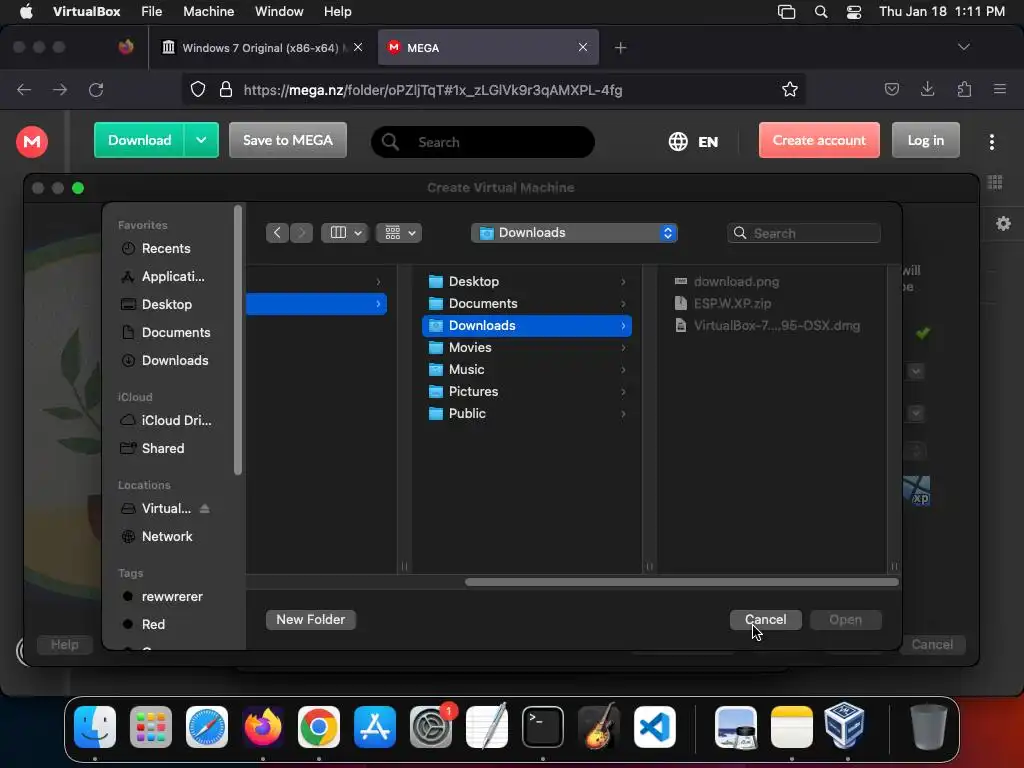Expand the Pictures folder chevron
This screenshot has height=768, width=1024.
(623, 392)
